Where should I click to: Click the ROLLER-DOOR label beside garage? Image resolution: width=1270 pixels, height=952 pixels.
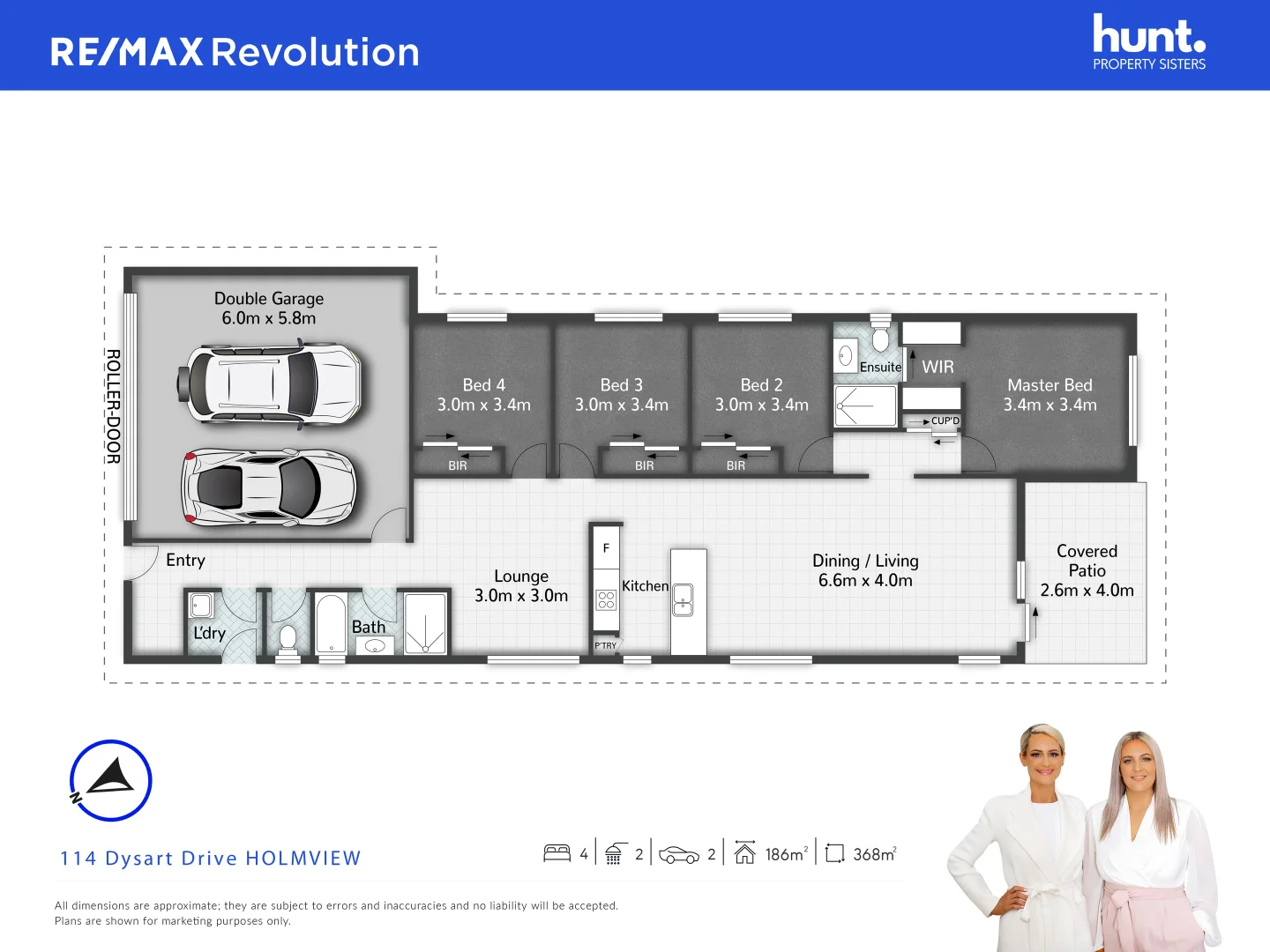(113, 406)
